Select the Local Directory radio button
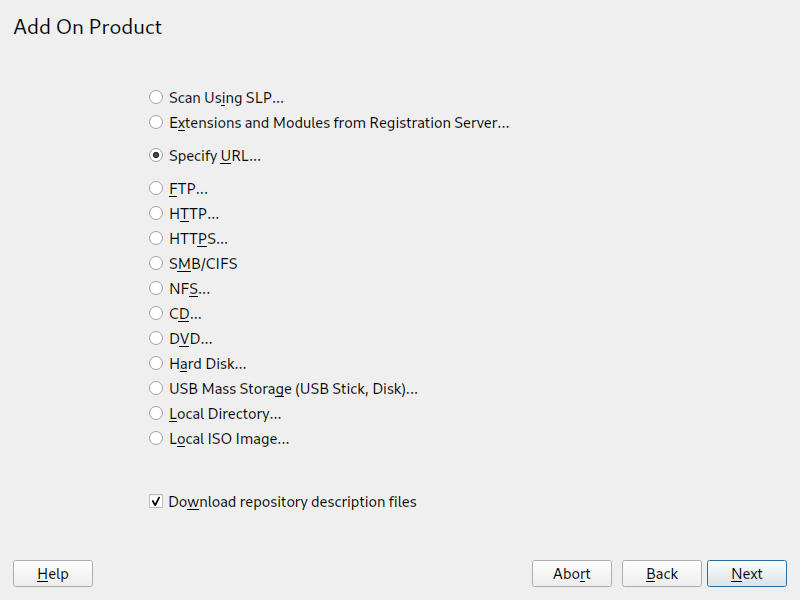Image resolution: width=800 pixels, height=600 pixels. 156,414
